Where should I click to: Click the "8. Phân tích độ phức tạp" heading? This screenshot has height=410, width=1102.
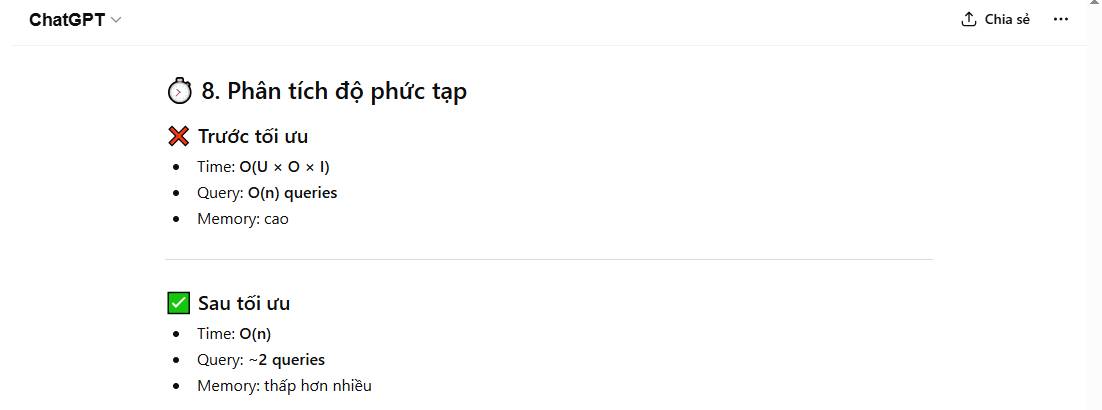[334, 92]
